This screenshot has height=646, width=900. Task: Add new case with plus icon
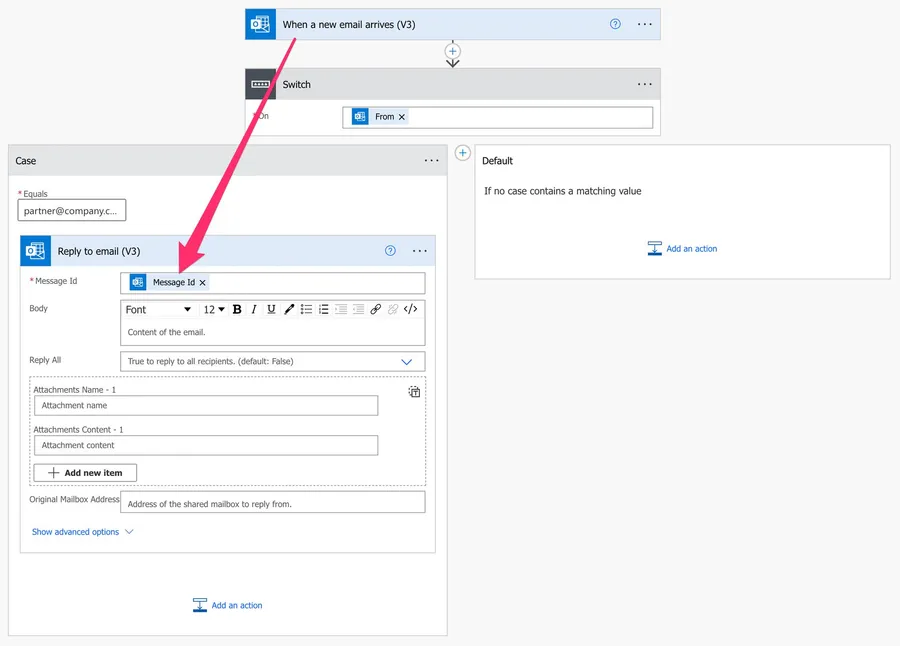click(x=462, y=153)
